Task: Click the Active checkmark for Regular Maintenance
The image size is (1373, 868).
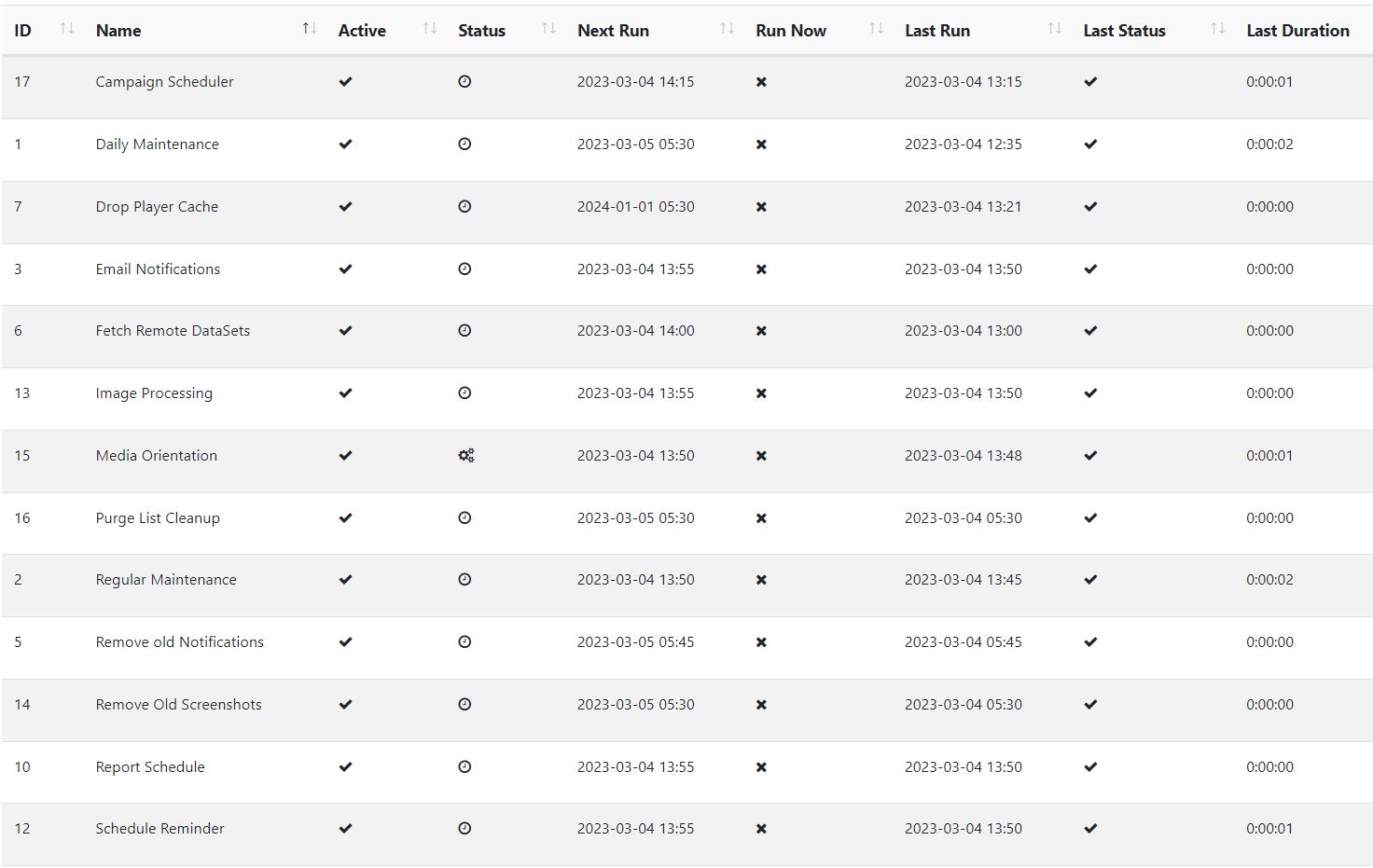Action: pyautogui.click(x=345, y=580)
